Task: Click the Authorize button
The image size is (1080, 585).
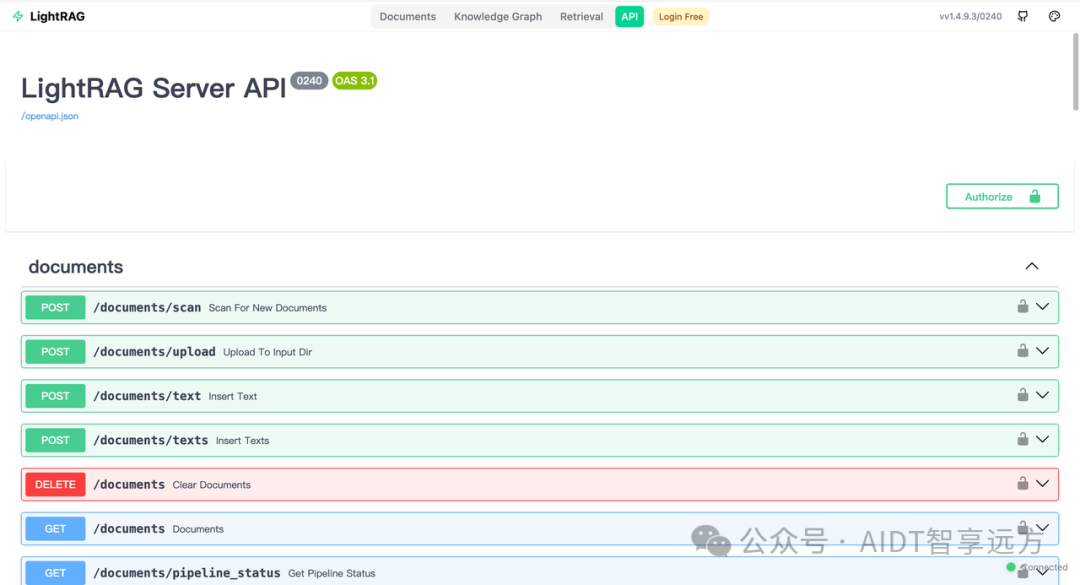Action: tap(1002, 196)
